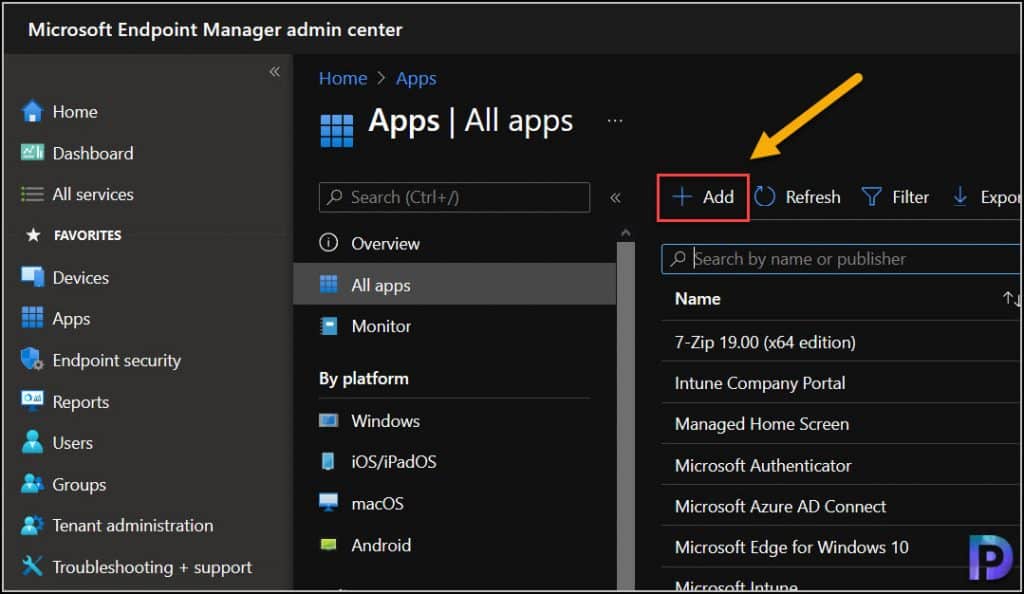Open the ellipsis more options menu

point(615,121)
